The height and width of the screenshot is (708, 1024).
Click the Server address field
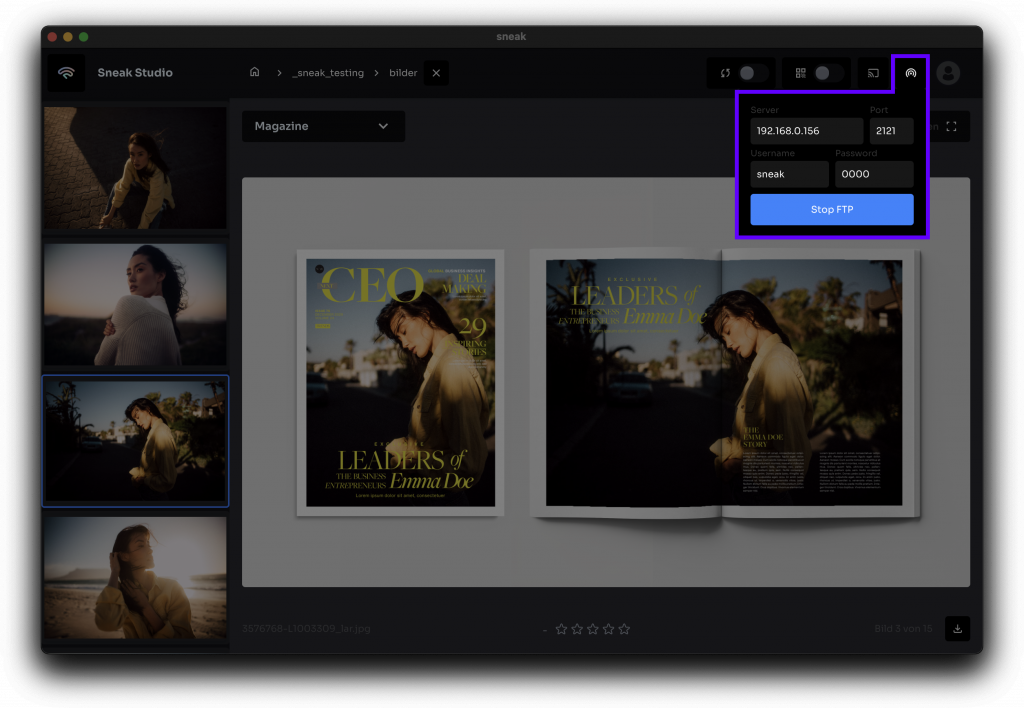click(806, 131)
